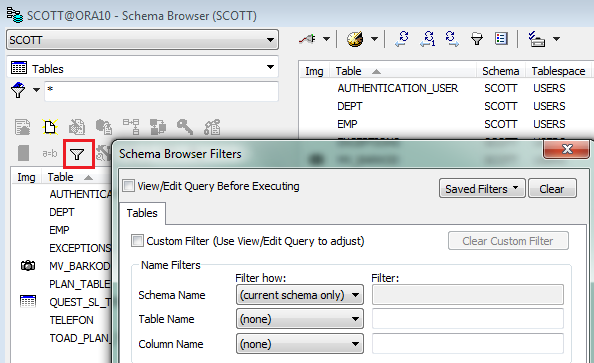Select AUTHENTICATION_USER row in right panel
This screenshot has width=594, height=363.
point(398,88)
